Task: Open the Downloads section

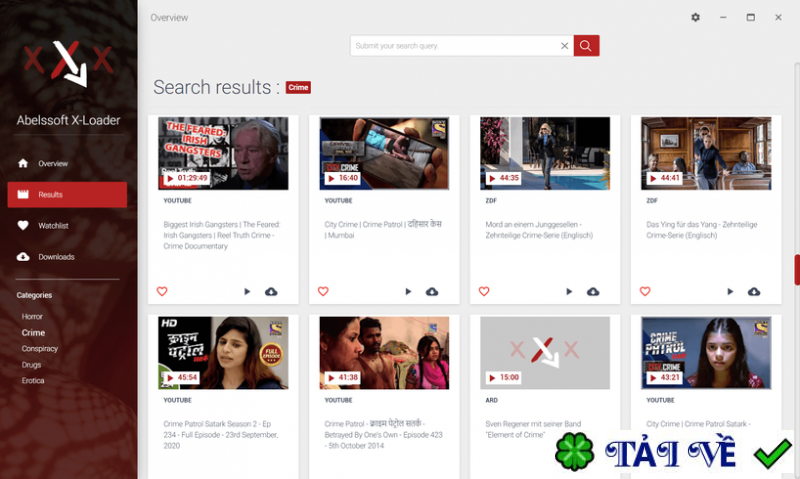Action: coord(67,257)
